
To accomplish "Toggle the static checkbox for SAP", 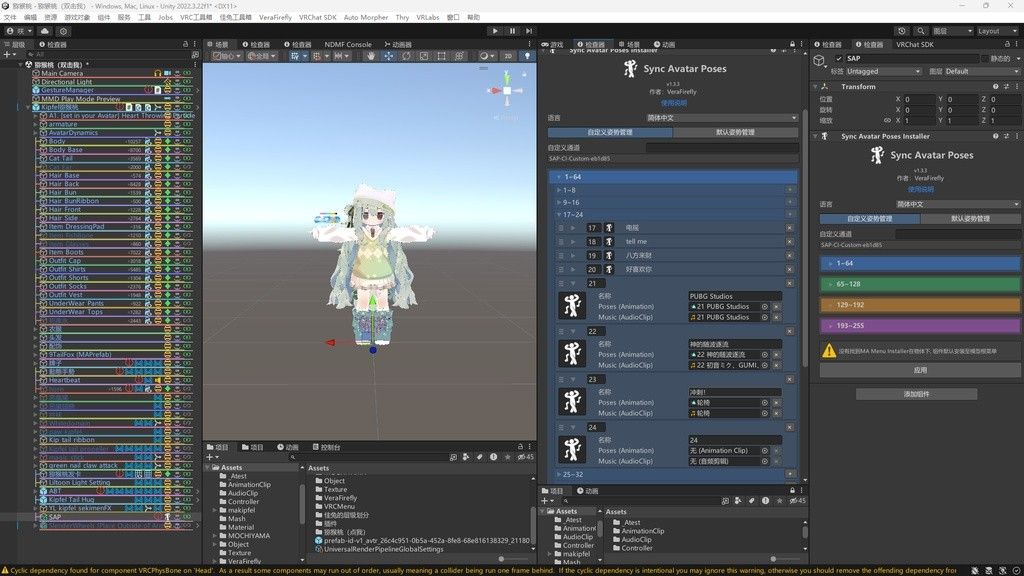I will click(x=985, y=58).
